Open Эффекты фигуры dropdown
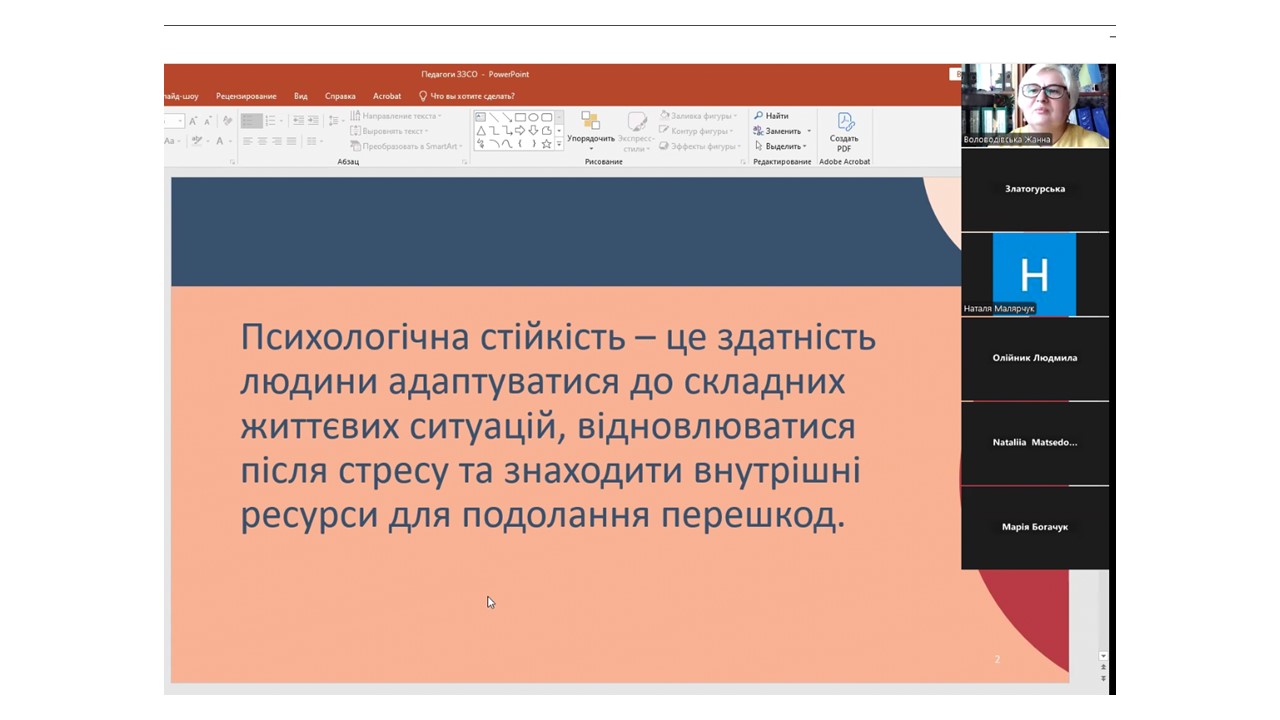Viewport: 1280px width, 720px height. [697, 146]
